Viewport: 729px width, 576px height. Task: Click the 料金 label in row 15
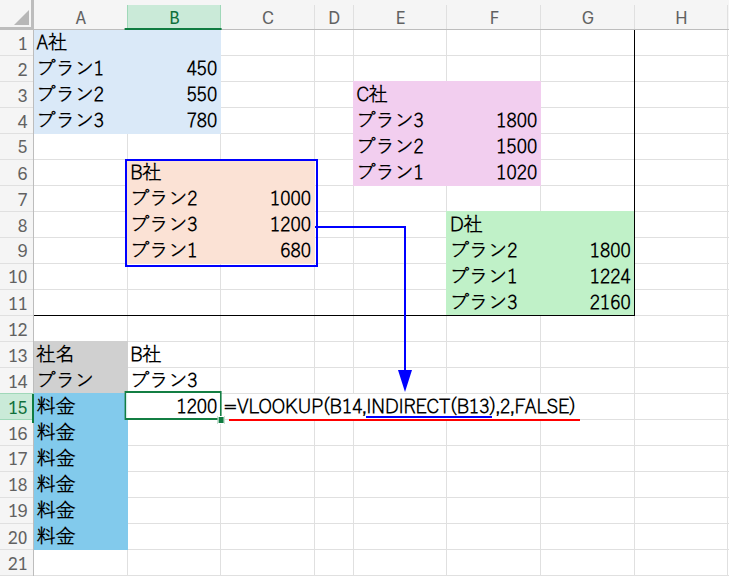[80, 407]
